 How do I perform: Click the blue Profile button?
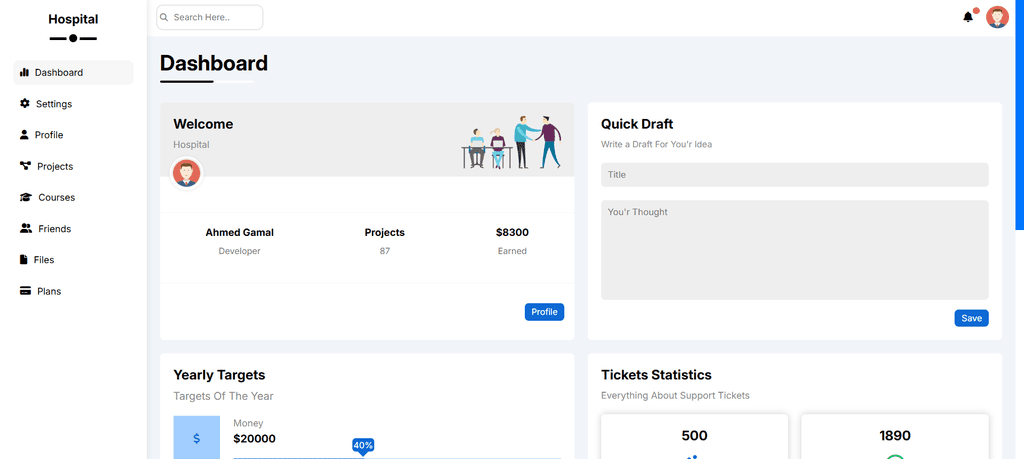point(544,312)
